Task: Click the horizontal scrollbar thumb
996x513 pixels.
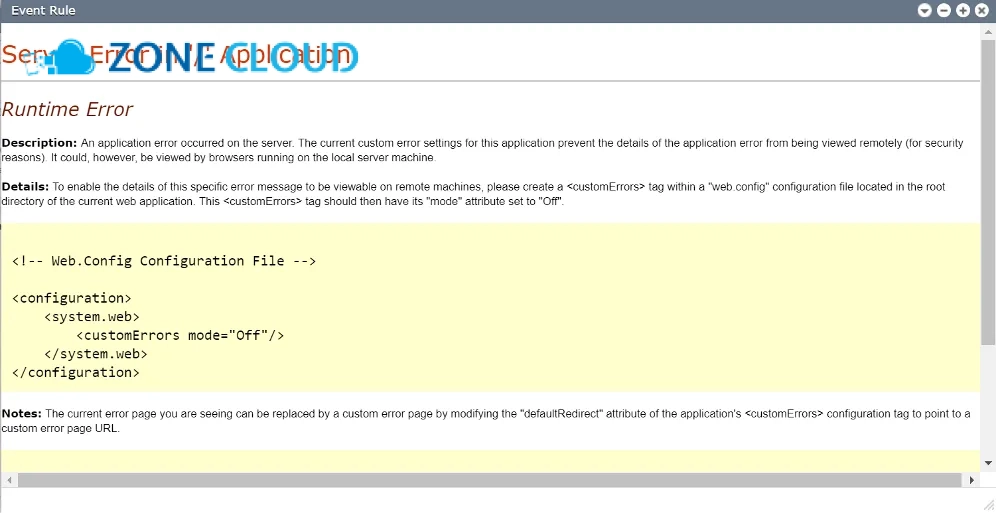Action: 489,481
